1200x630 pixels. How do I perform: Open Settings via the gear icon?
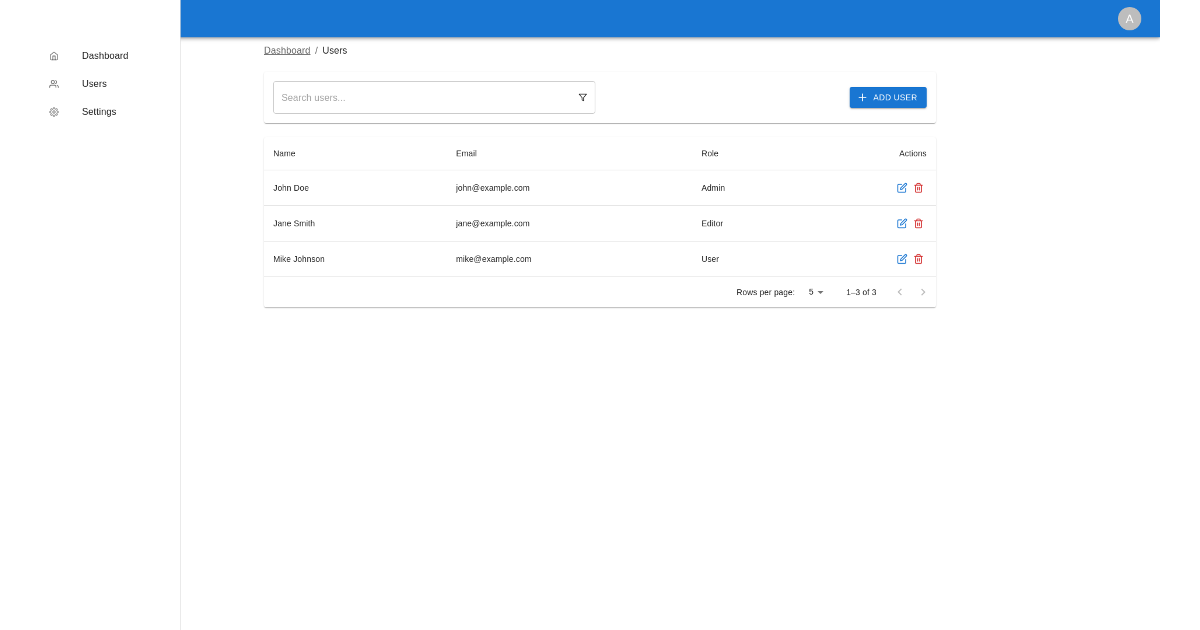pyautogui.click(x=54, y=112)
